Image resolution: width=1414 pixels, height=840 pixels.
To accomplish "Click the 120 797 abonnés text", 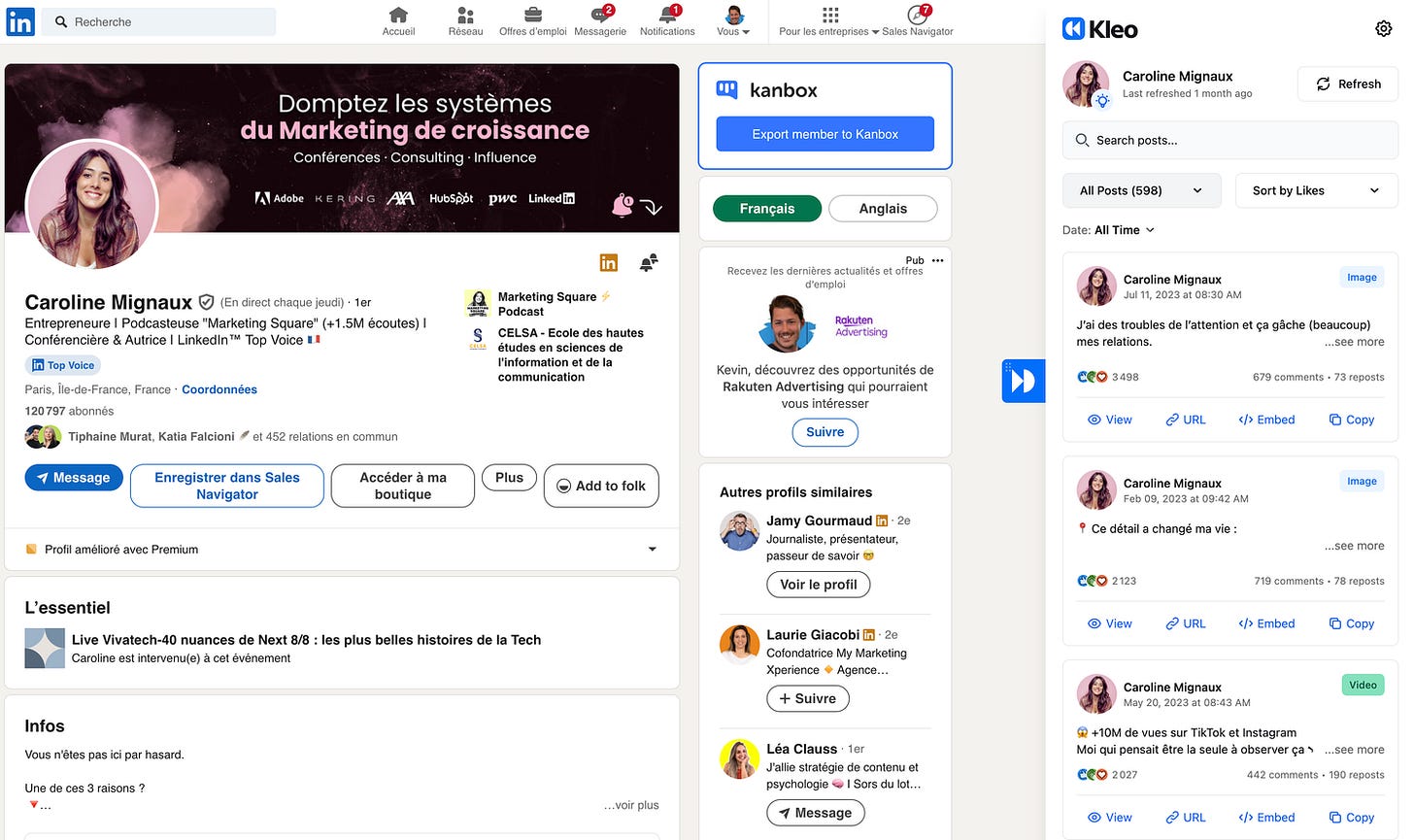I will coord(69,412).
